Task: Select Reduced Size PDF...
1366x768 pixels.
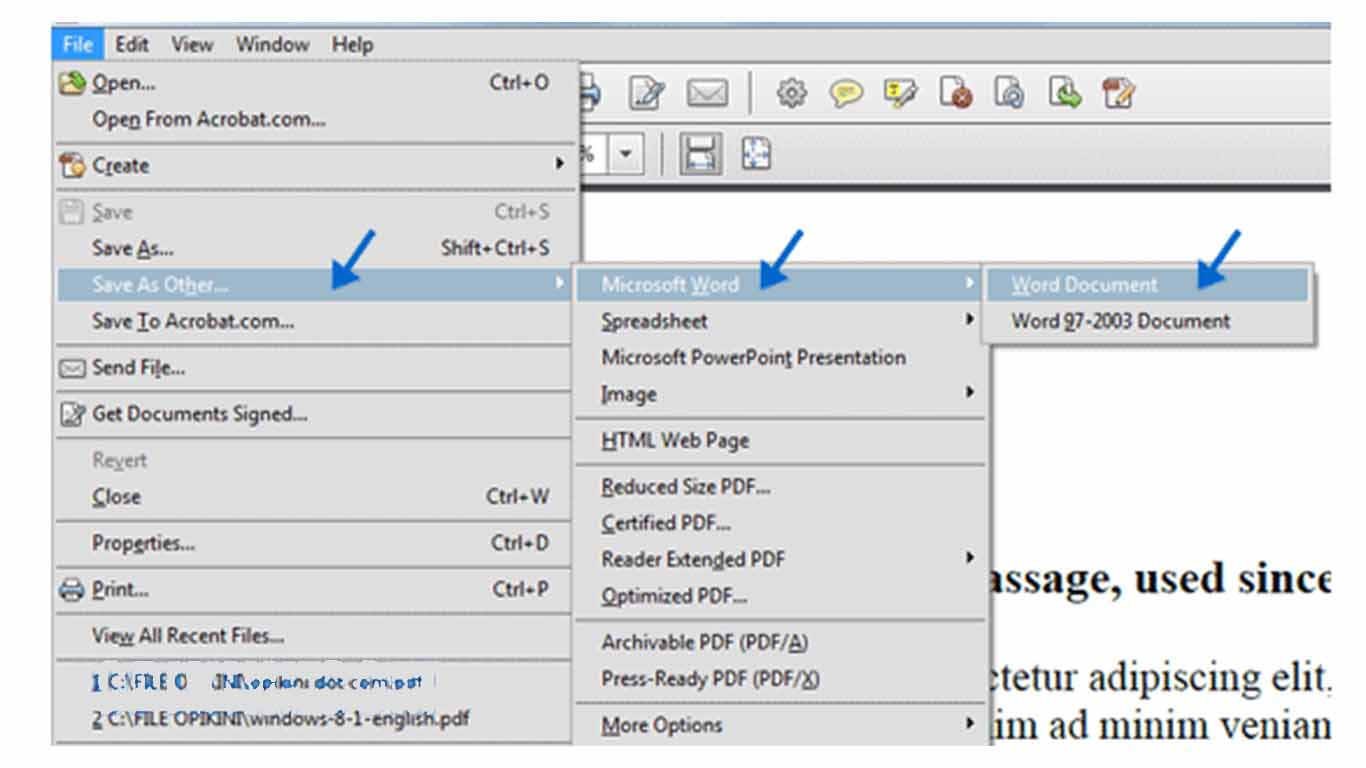Action: coord(782,487)
